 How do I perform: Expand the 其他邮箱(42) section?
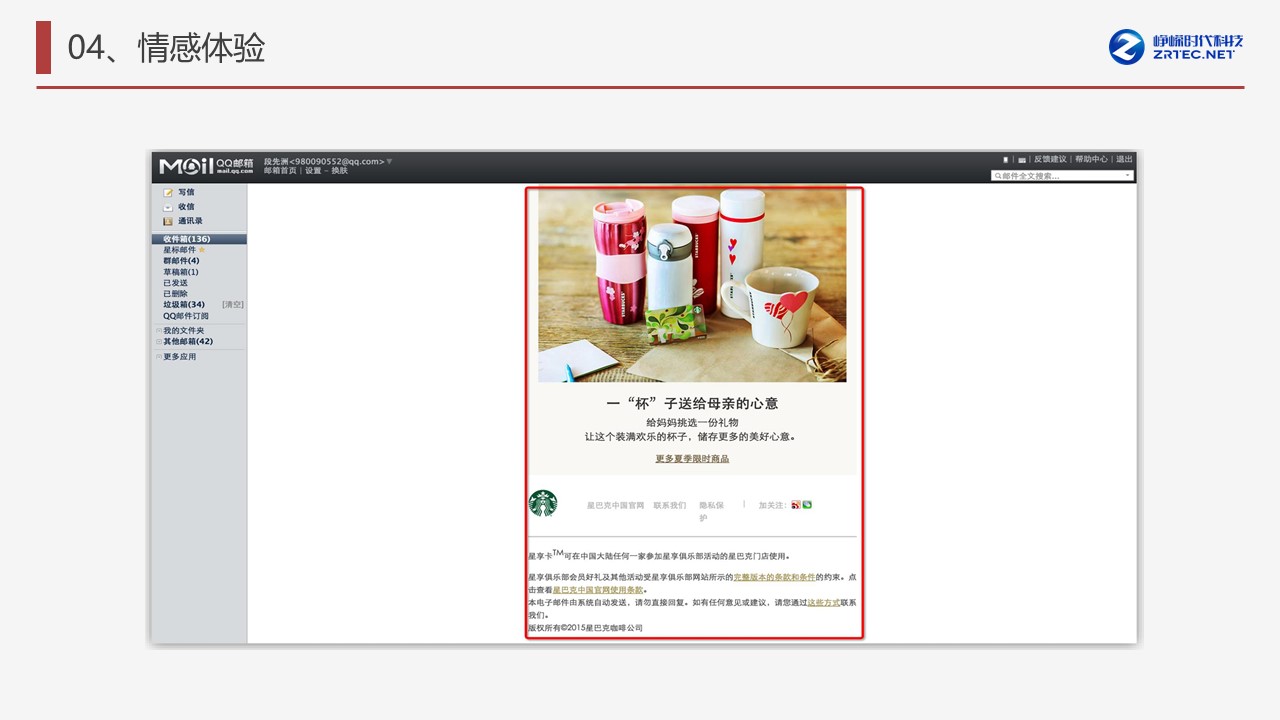tap(158, 341)
